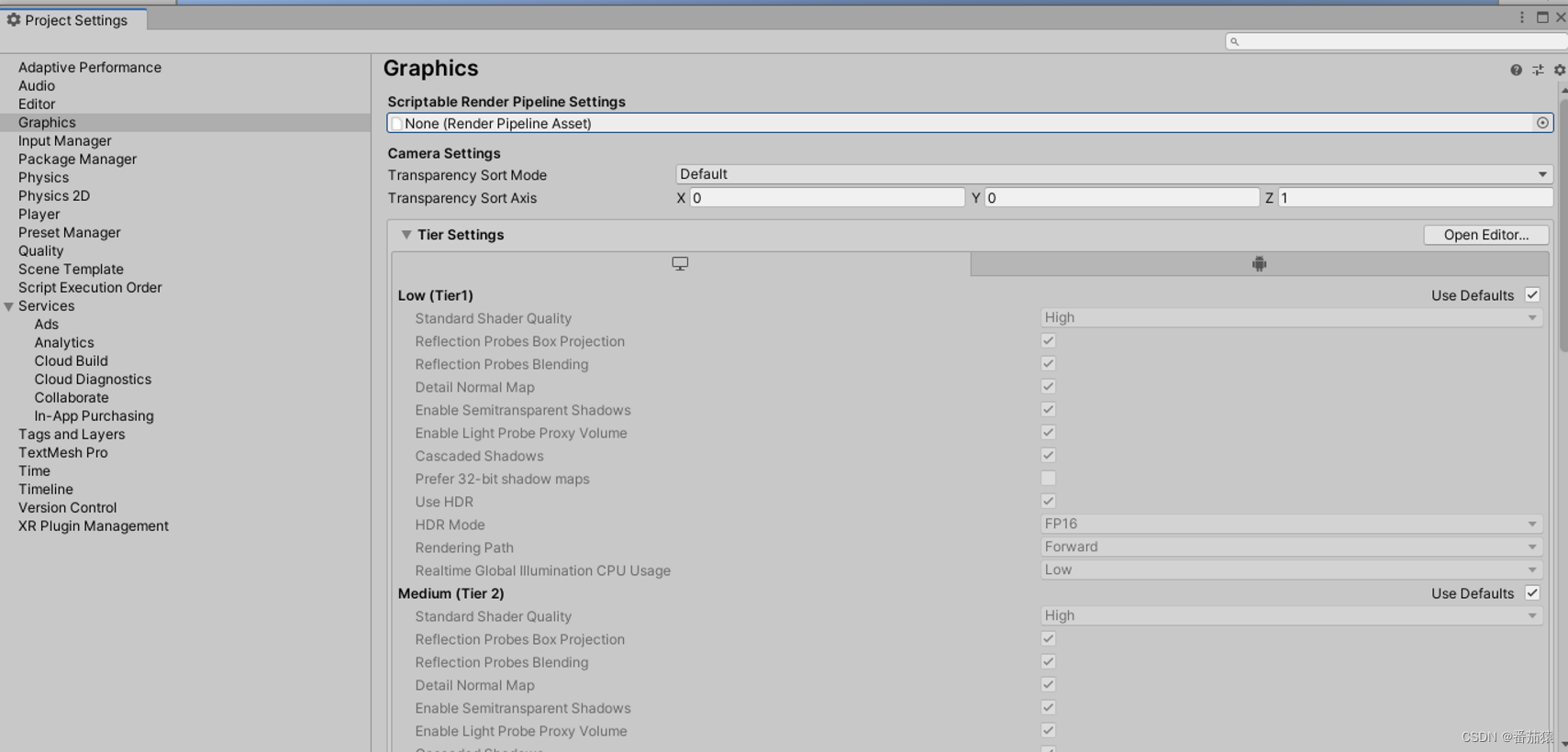This screenshot has height=752, width=1568.
Task: Select Analytics under Services
Action: point(64,342)
